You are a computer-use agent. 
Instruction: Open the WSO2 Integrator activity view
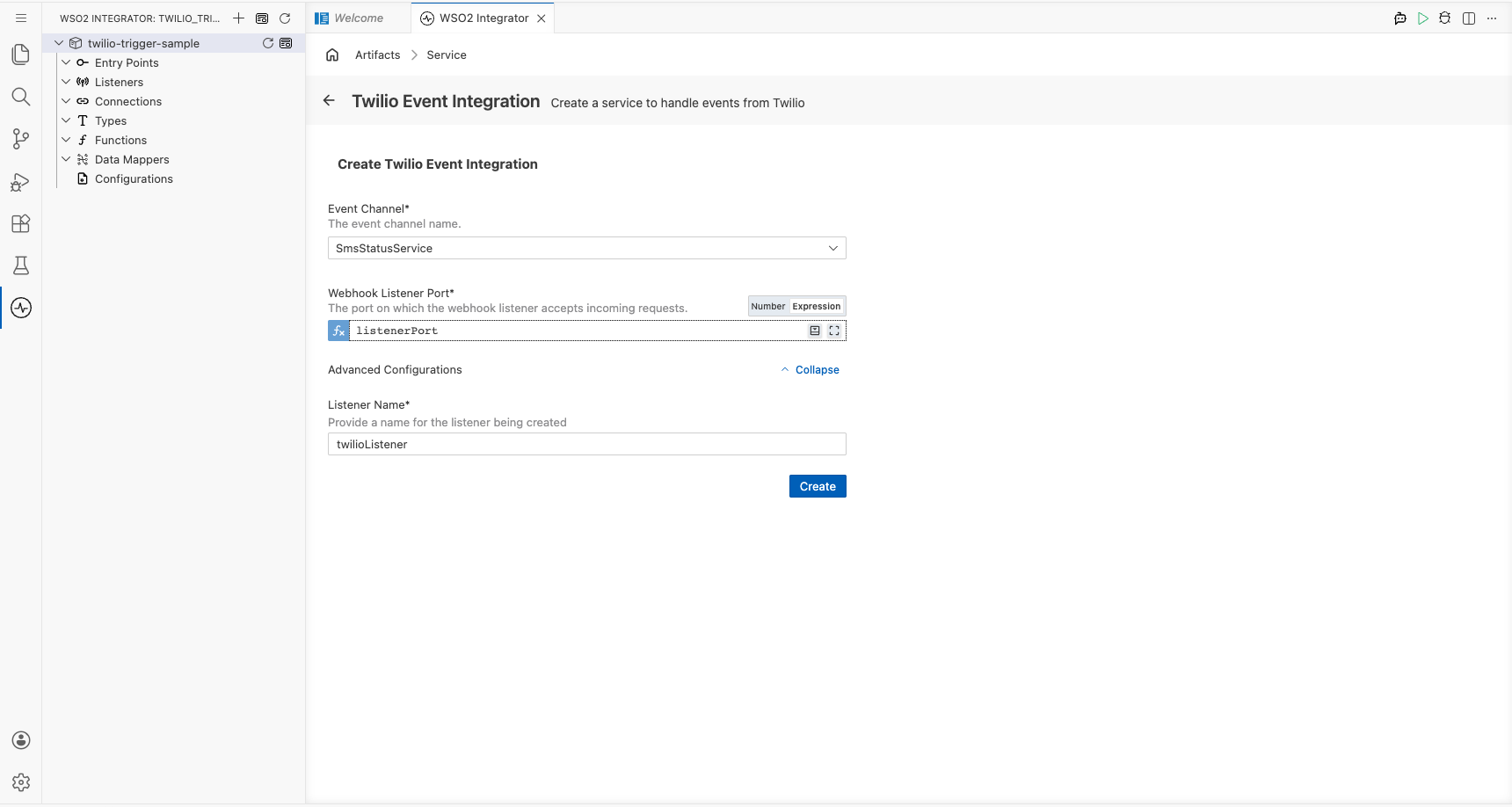point(21,308)
